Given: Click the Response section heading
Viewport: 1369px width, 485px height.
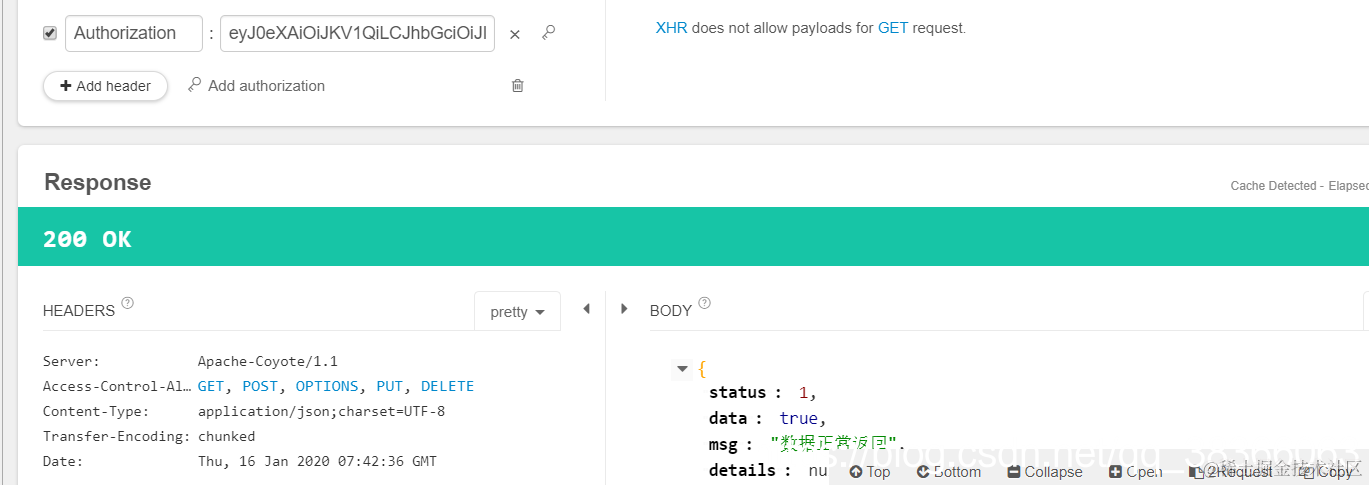Looking at the screenshot, I should tap(98, 182).
